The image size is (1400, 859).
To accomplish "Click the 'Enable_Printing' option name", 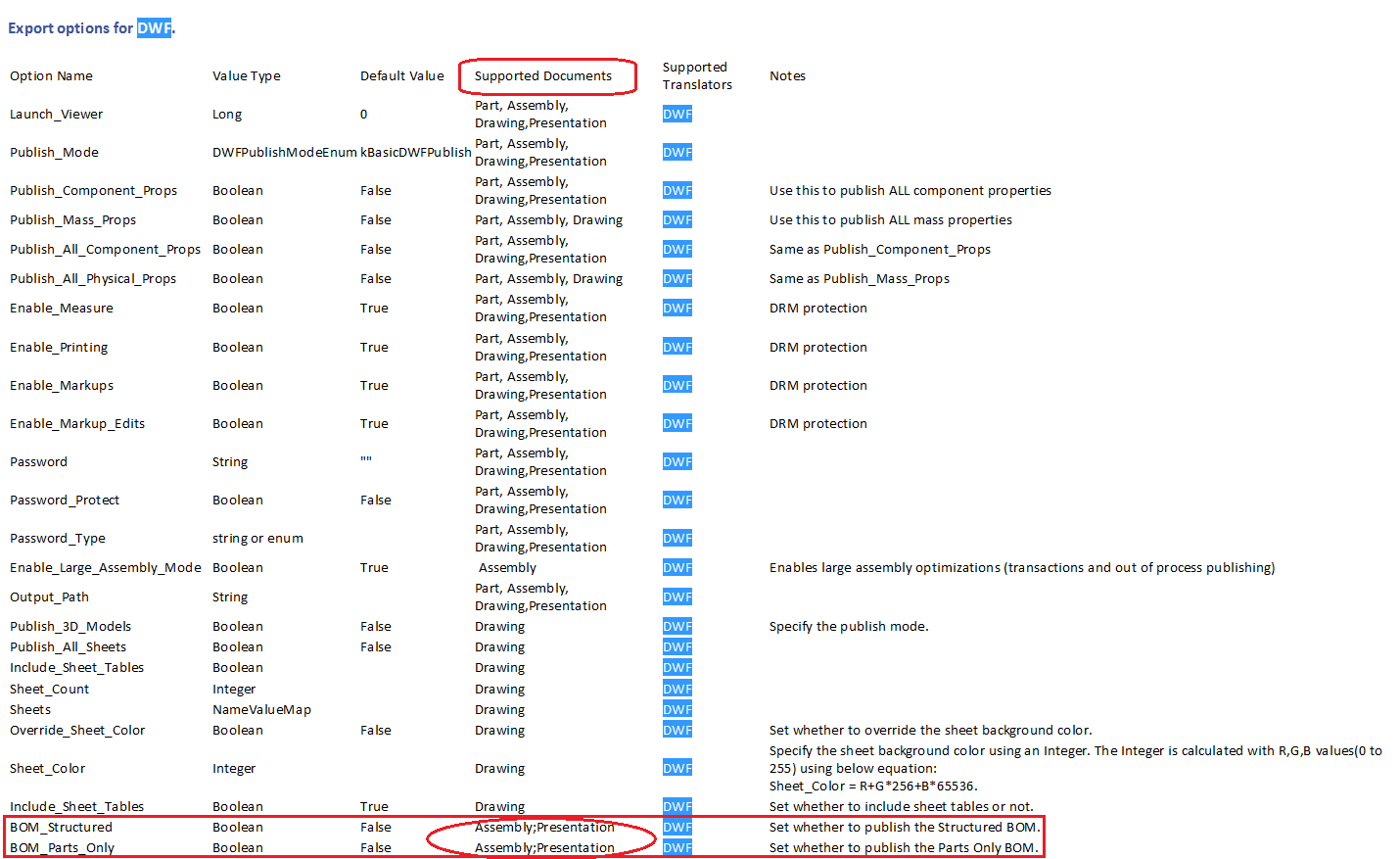I will 59,348.
